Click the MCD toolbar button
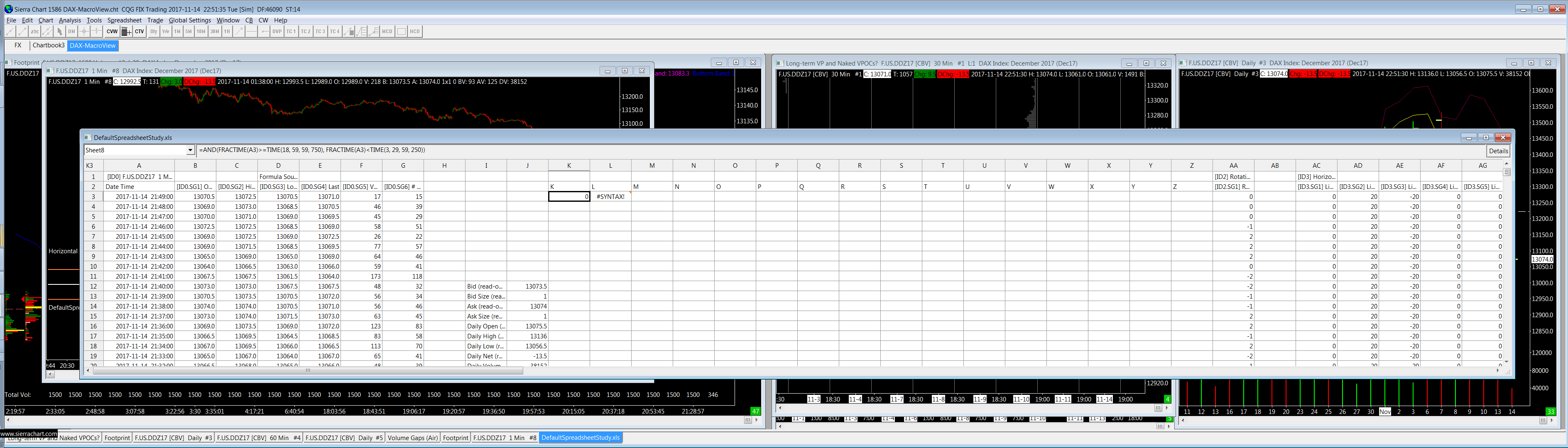The image size is (1568, 448). 387,32
